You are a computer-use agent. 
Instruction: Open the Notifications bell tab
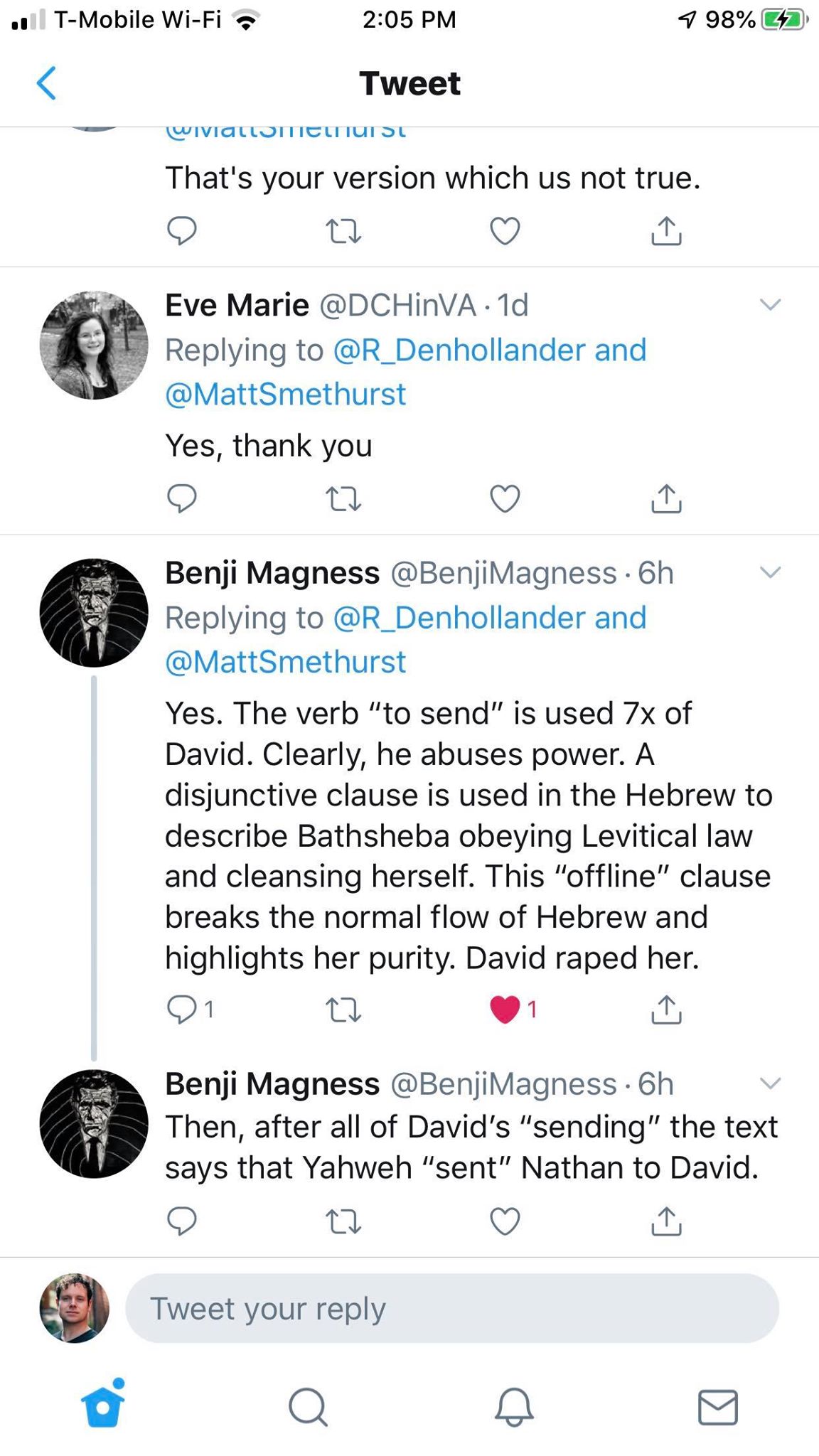(513, 1406)
